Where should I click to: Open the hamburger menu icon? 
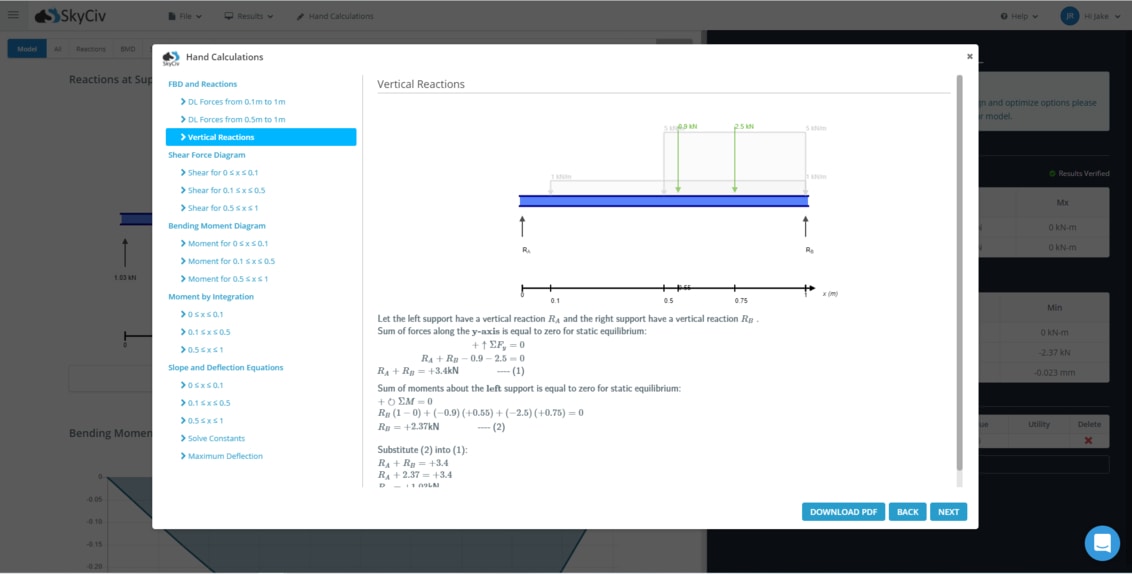13,15
